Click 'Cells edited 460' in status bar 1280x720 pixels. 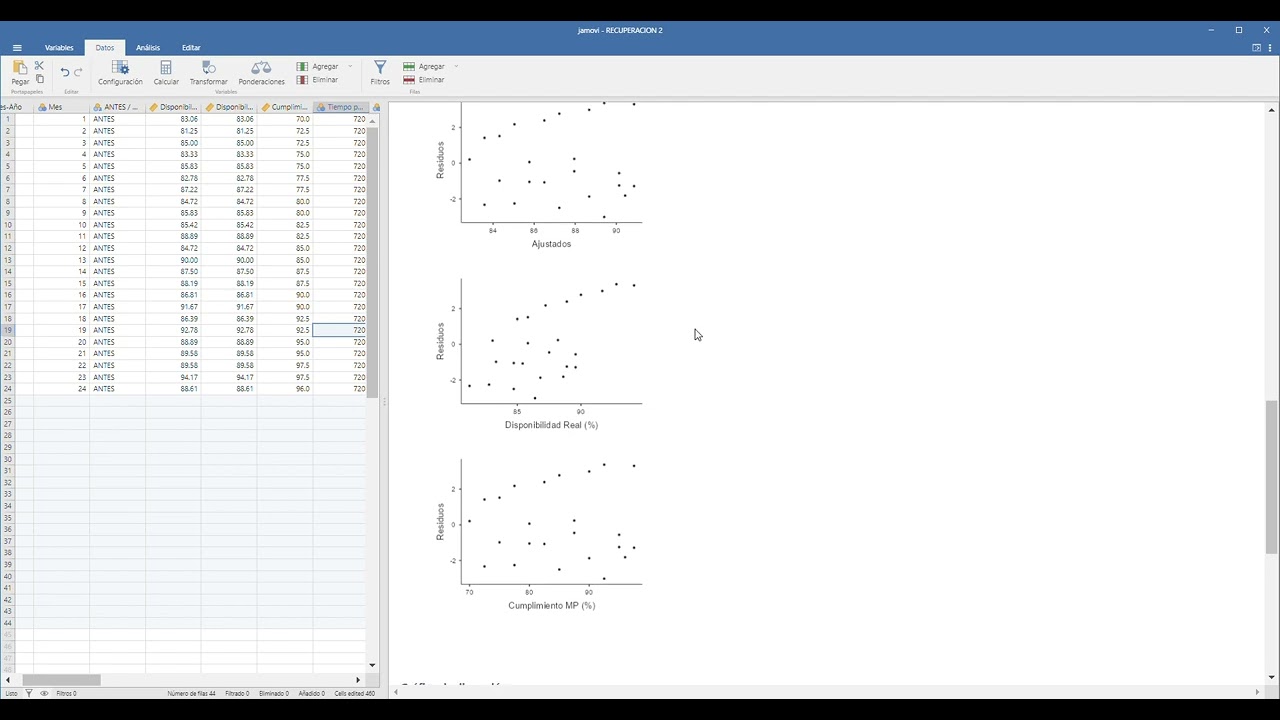click(354, 693)
